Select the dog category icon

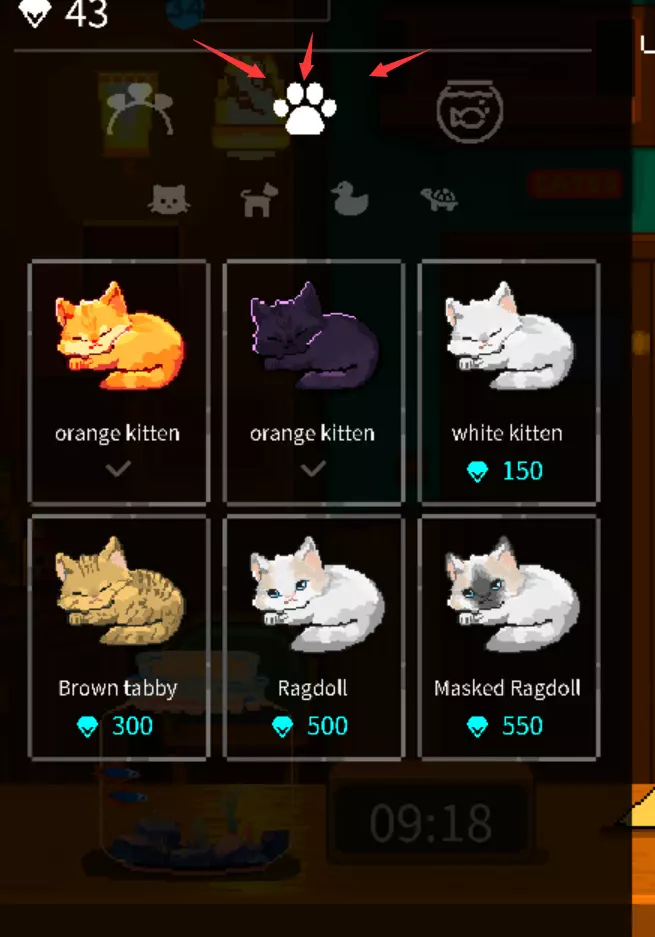(x=259, y=200)
